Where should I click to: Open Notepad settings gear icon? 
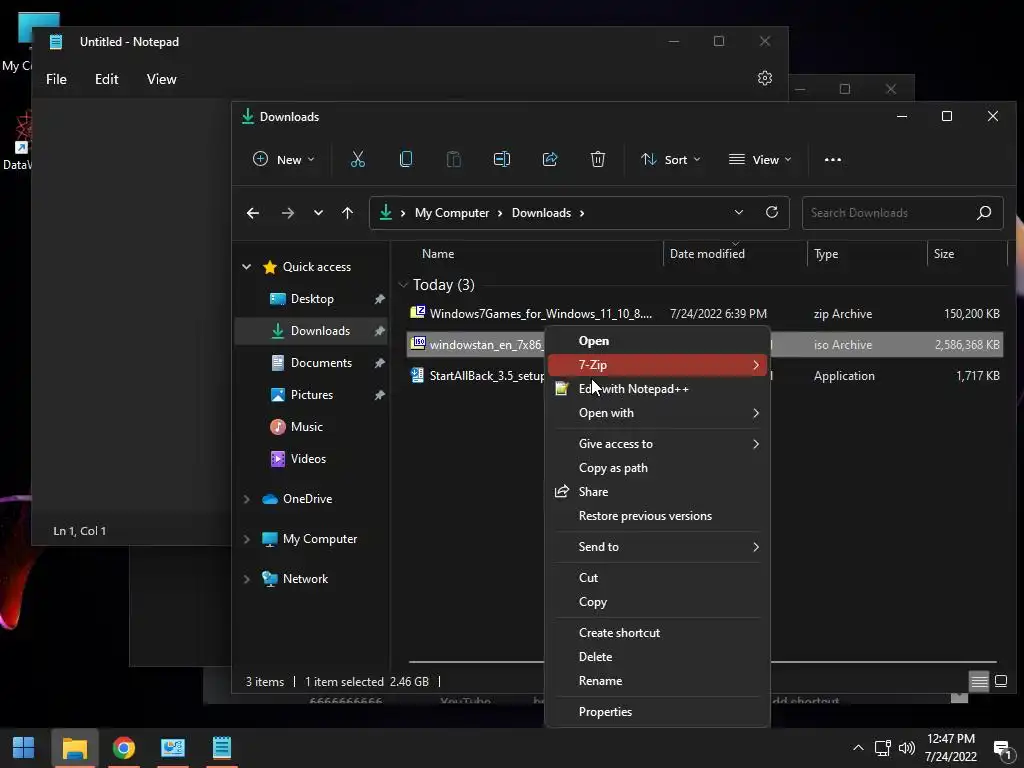click(765, 78)
